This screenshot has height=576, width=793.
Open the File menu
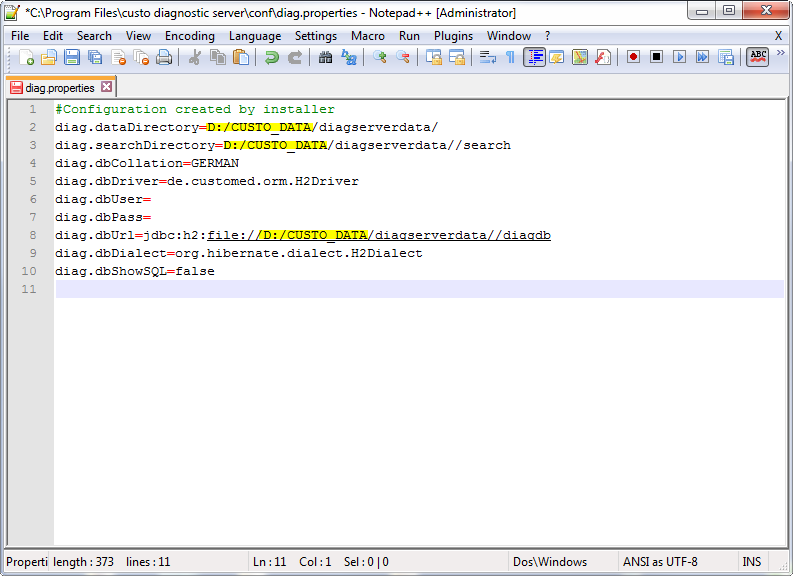pos(20,36)
